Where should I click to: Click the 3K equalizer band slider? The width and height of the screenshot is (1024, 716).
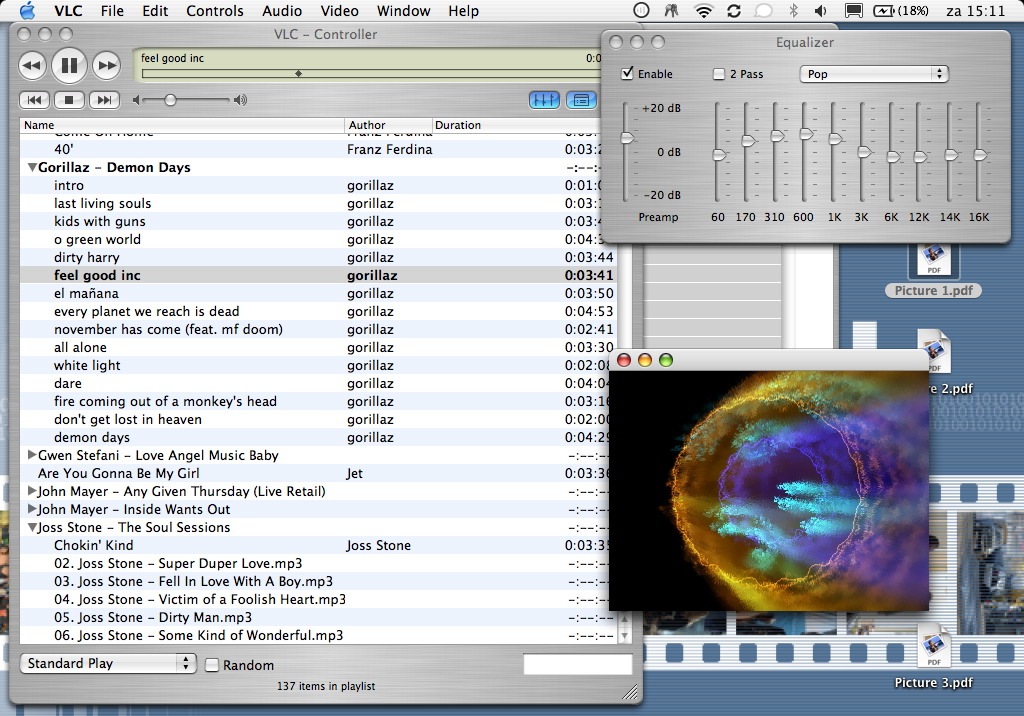(863, 152)
